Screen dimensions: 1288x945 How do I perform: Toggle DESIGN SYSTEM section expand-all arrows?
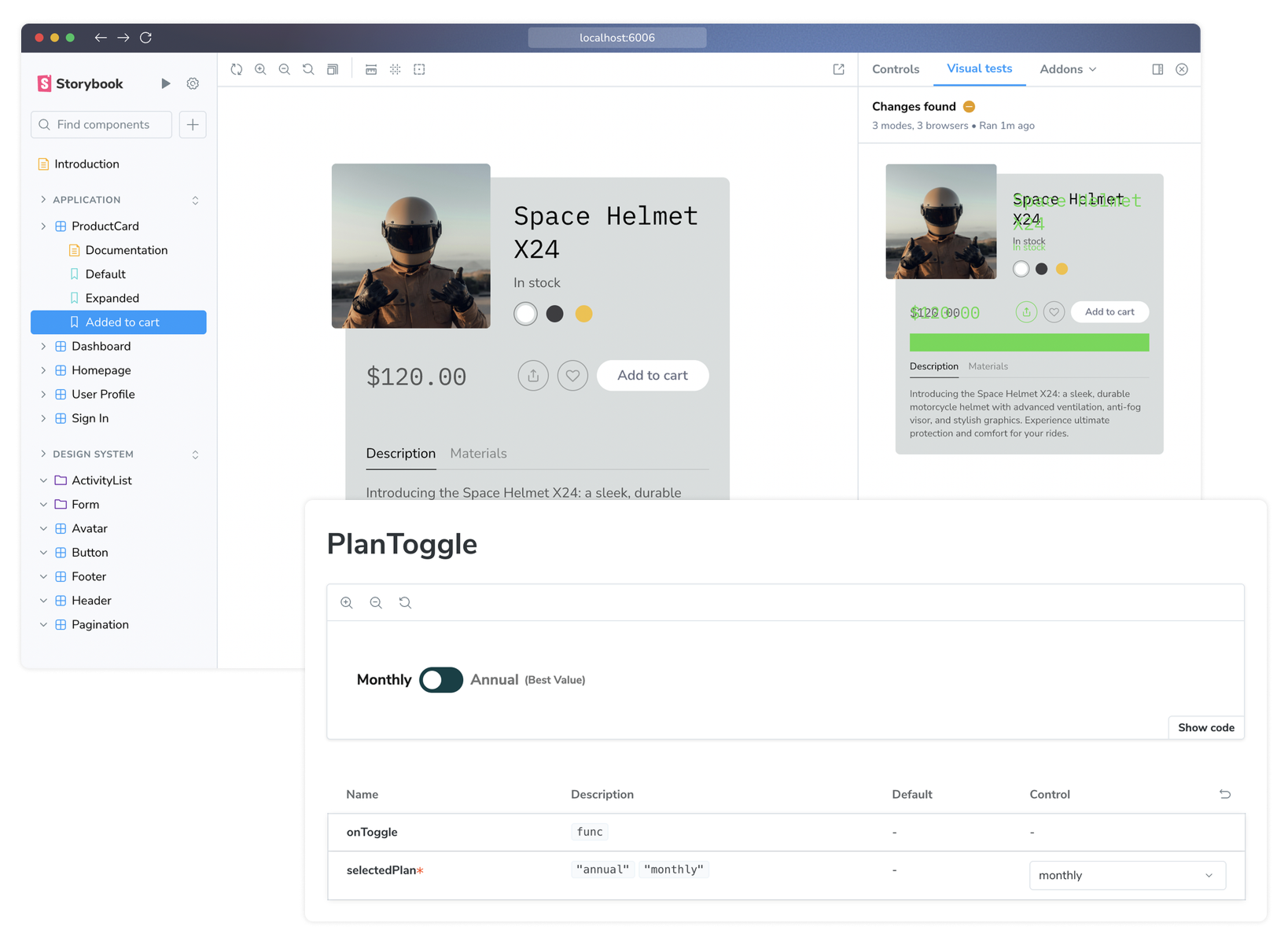[195, 455]
